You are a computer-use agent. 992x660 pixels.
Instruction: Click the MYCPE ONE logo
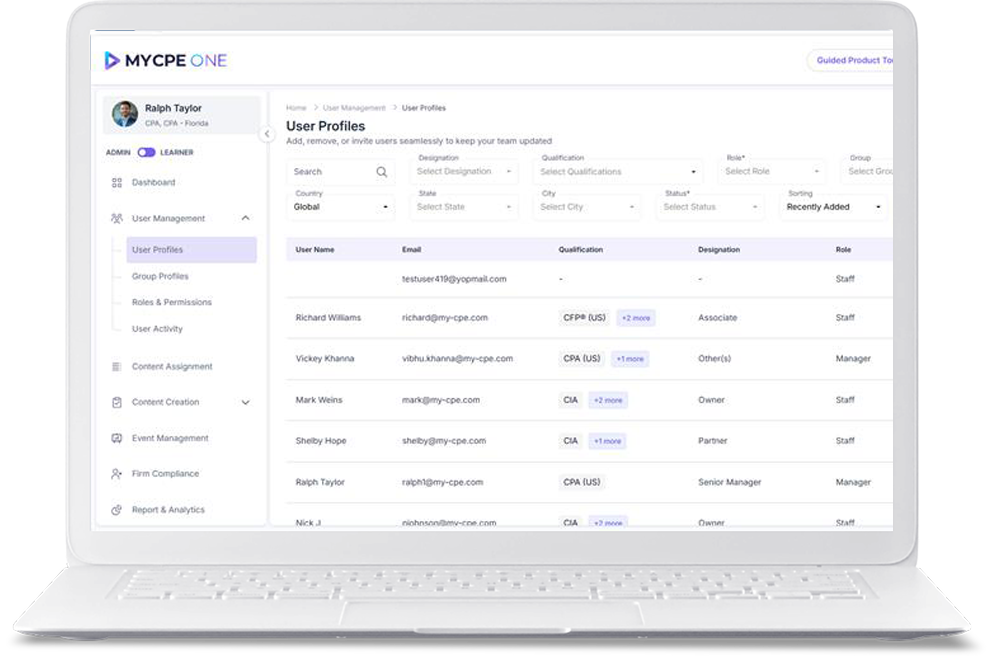pyautogui.click(x=165, y=60)
